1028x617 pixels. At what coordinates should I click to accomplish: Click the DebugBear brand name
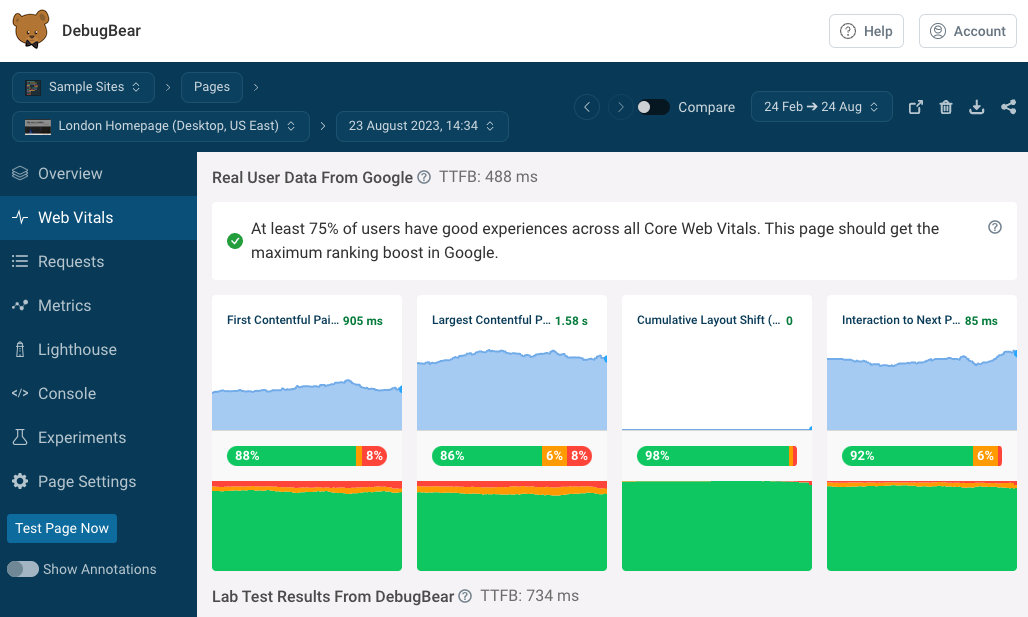(x=101, y=31)
